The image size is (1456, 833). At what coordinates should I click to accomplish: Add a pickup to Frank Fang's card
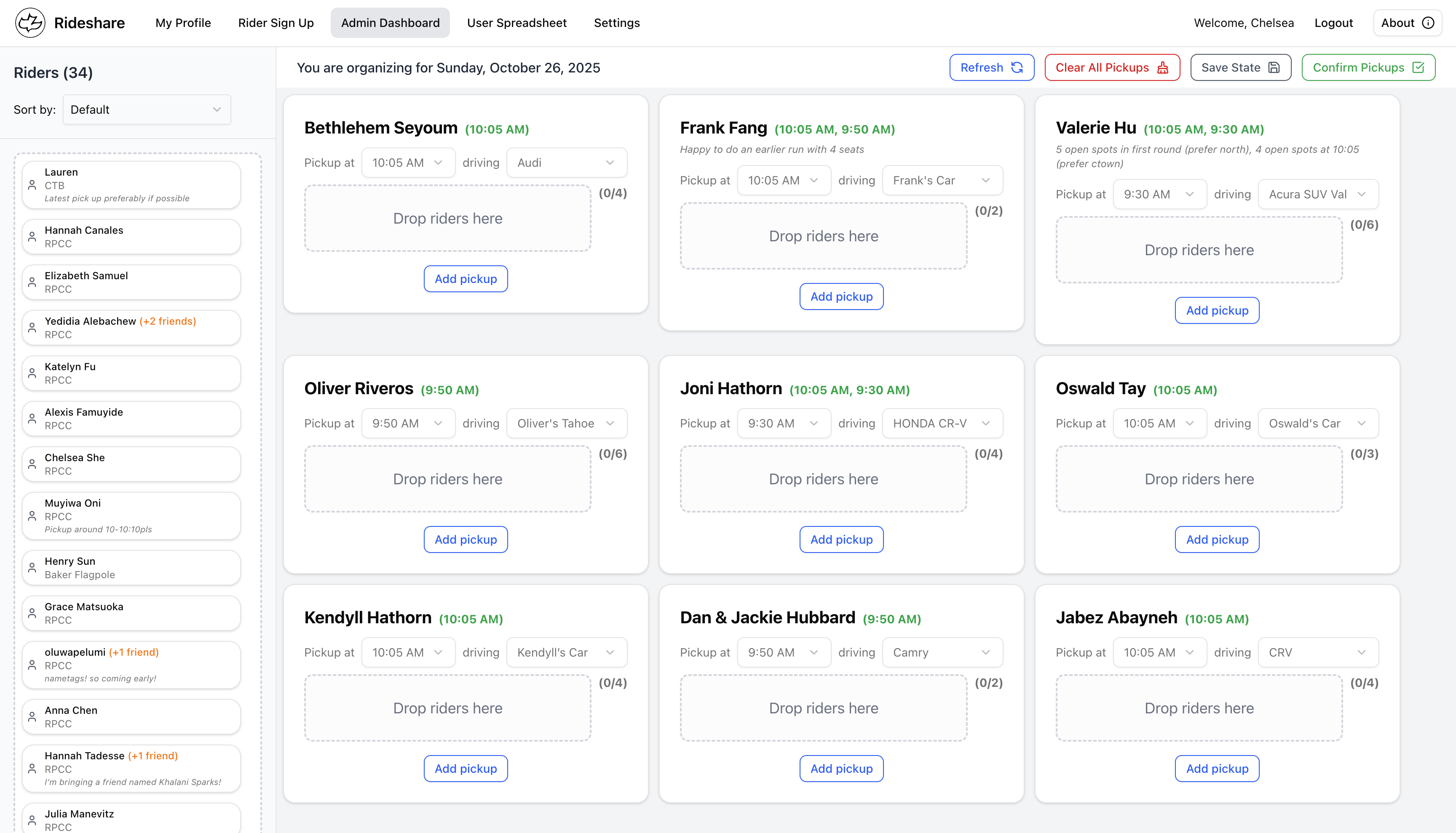click(x=841, y=296)
